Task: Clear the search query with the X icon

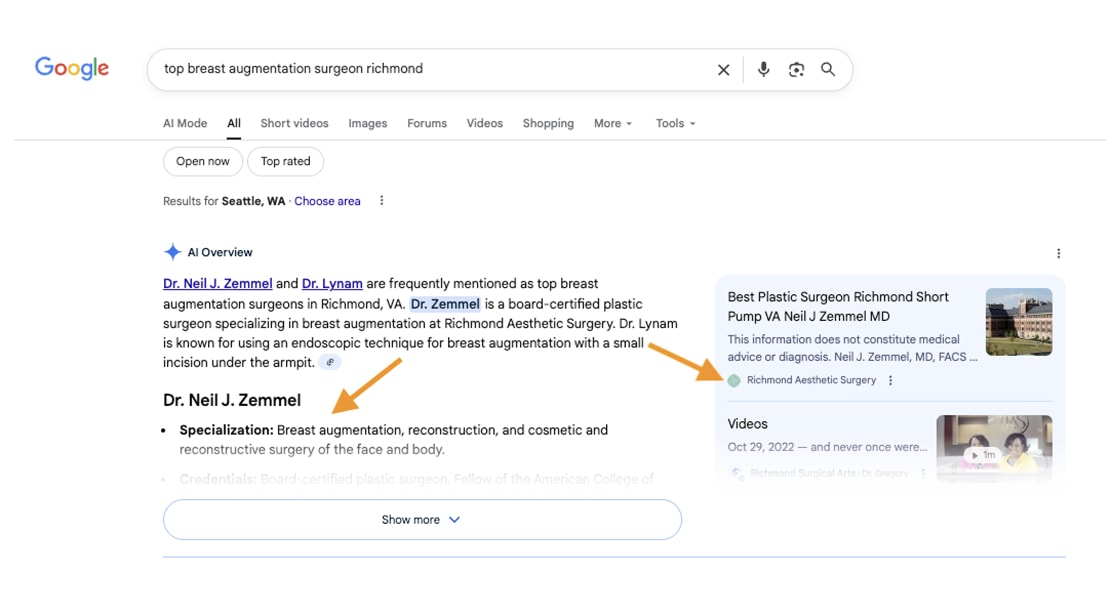Action: tap(723, 70)
